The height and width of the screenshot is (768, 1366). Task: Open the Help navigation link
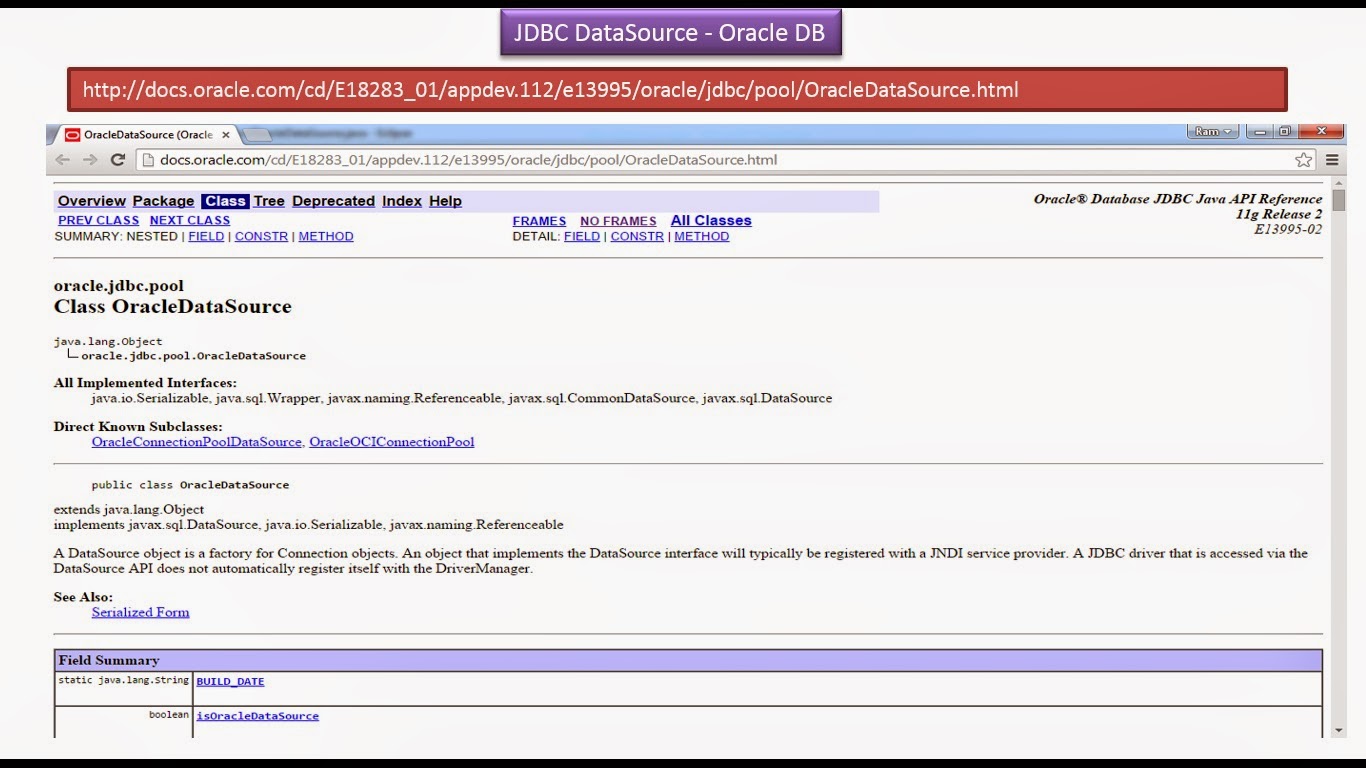pos(445,201)
